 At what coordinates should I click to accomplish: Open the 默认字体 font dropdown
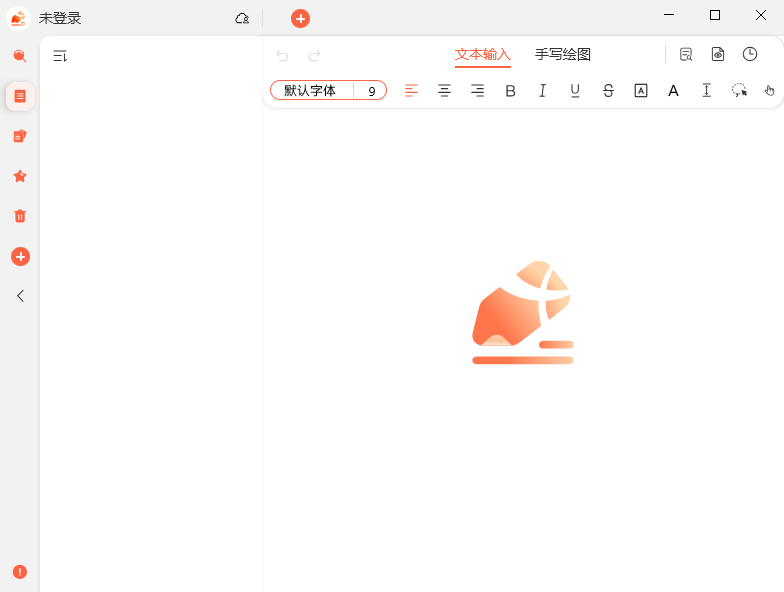pyautogui.click(x=310, y=90)
